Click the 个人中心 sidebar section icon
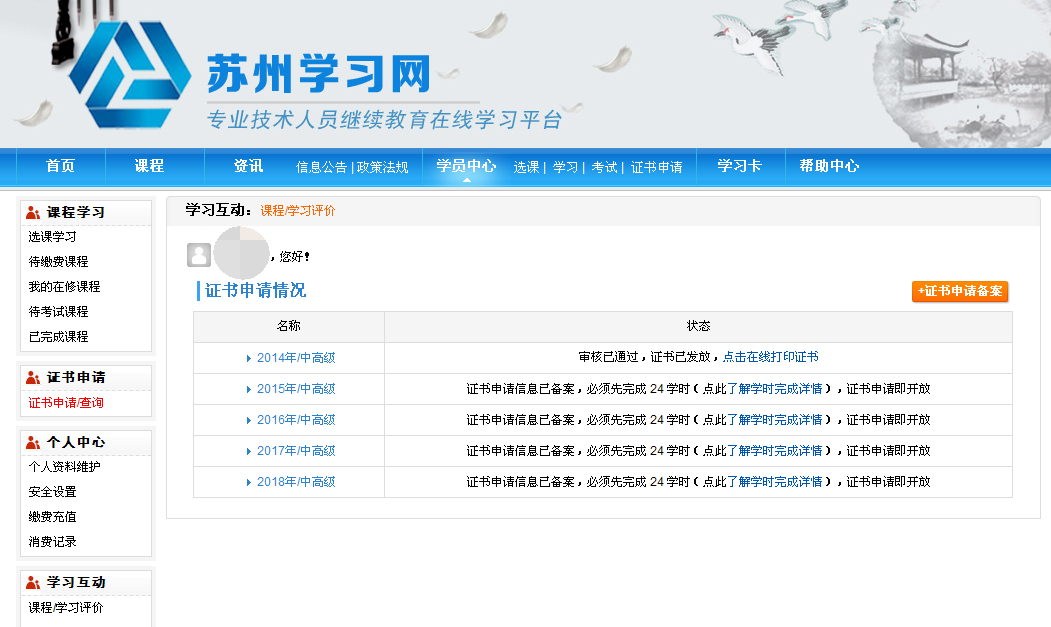1051x627 pixels. (33, 442)
